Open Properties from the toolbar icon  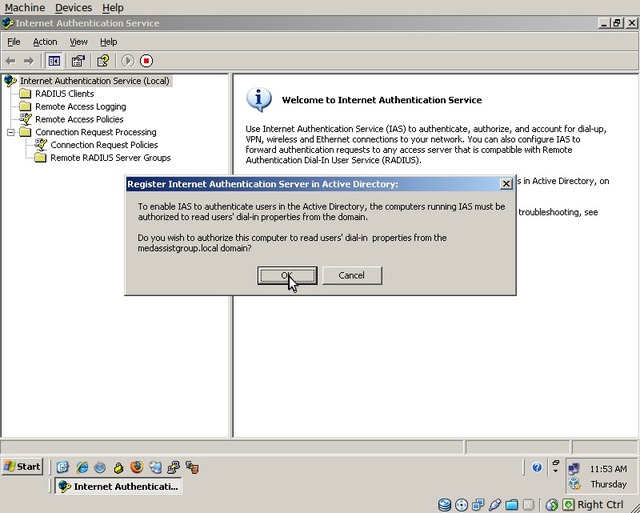pyautogui.click(x=78, y=61)
